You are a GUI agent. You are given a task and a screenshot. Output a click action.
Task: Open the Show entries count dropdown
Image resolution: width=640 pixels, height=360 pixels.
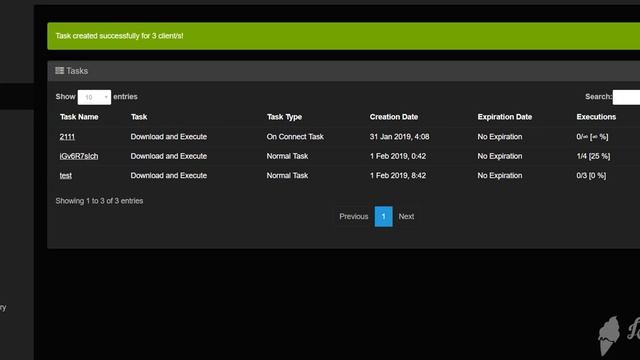point(94,97)
